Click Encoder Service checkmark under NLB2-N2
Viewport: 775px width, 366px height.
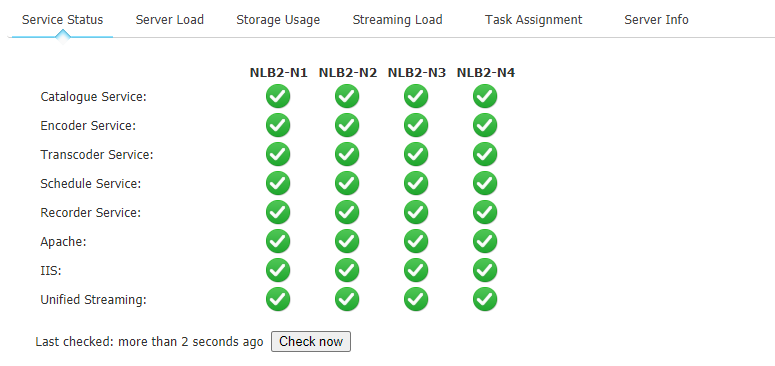[x=347, y=125]
